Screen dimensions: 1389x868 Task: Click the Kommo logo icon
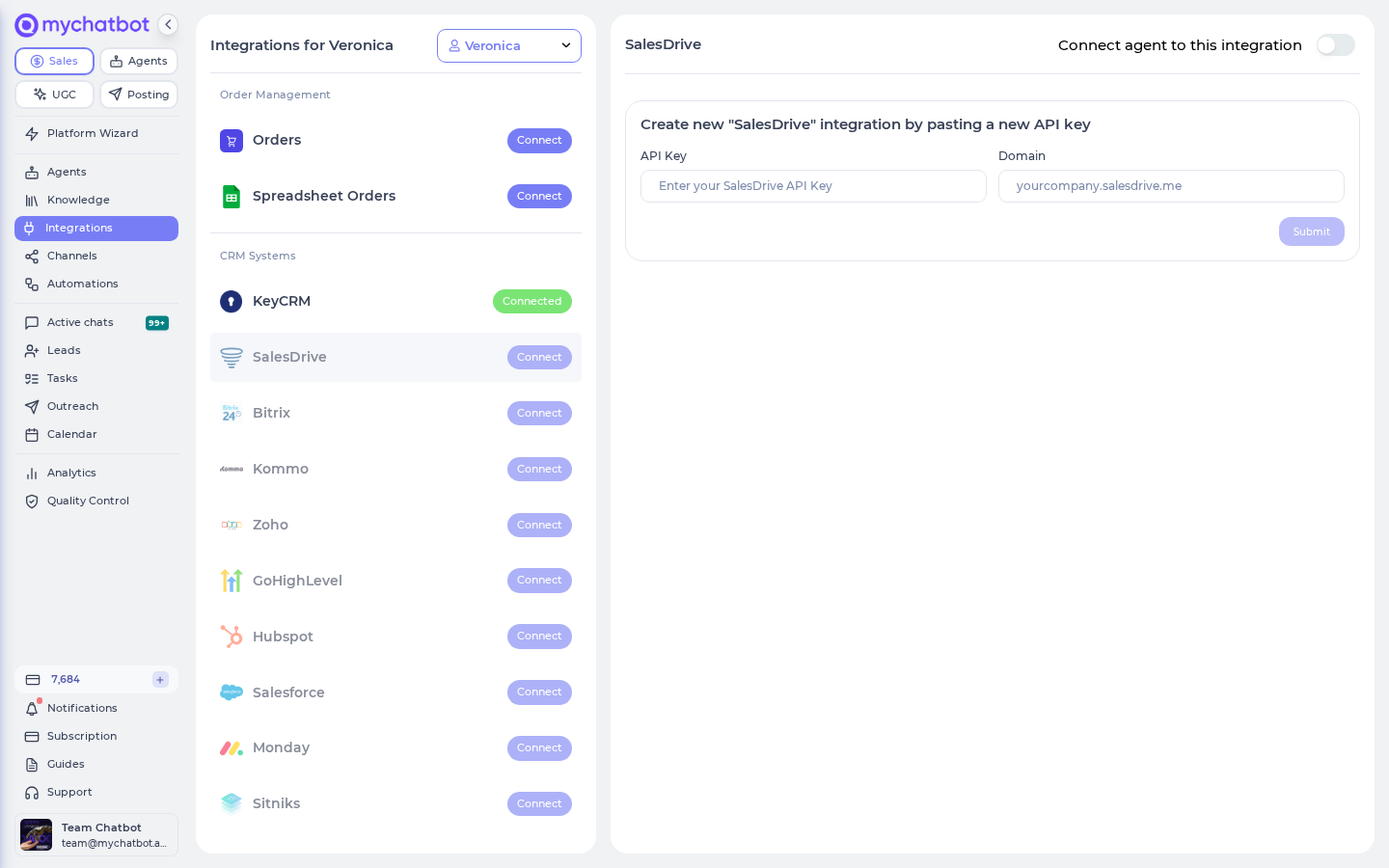click(231, 470)
